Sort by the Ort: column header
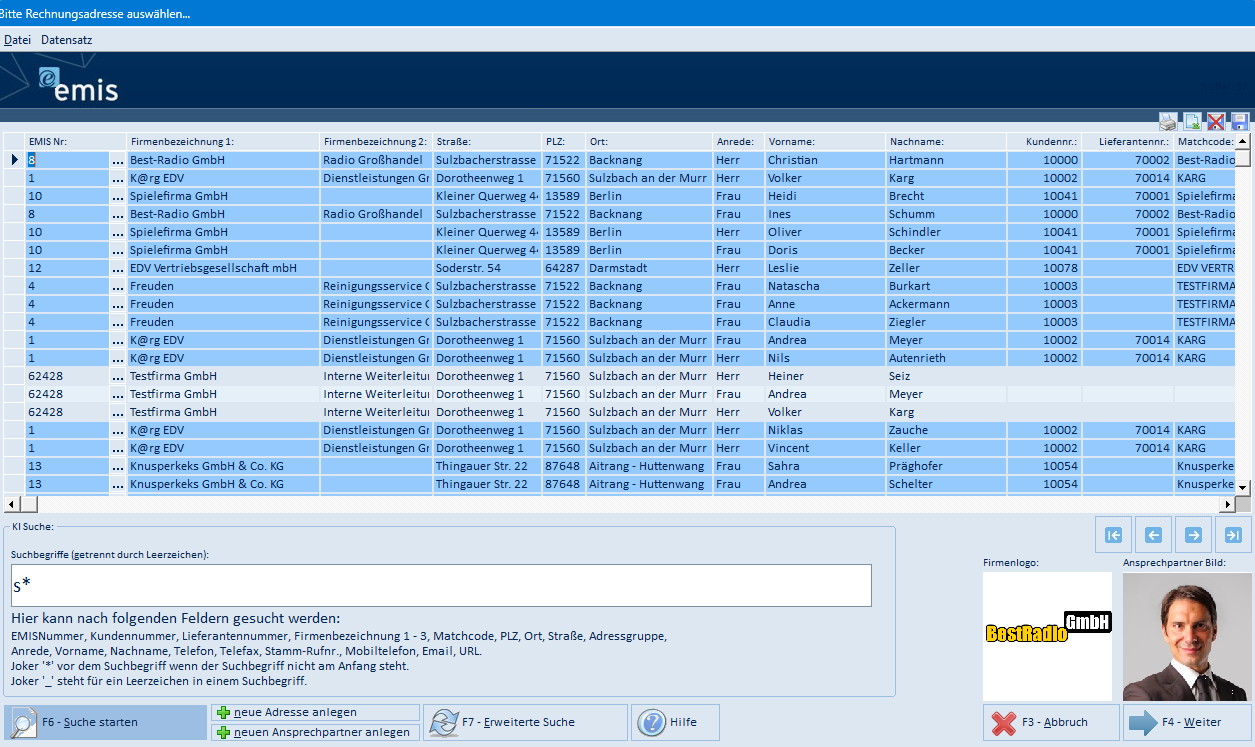Image resolution: width=1255 pixels, height=747 pixels. (649, 142)
